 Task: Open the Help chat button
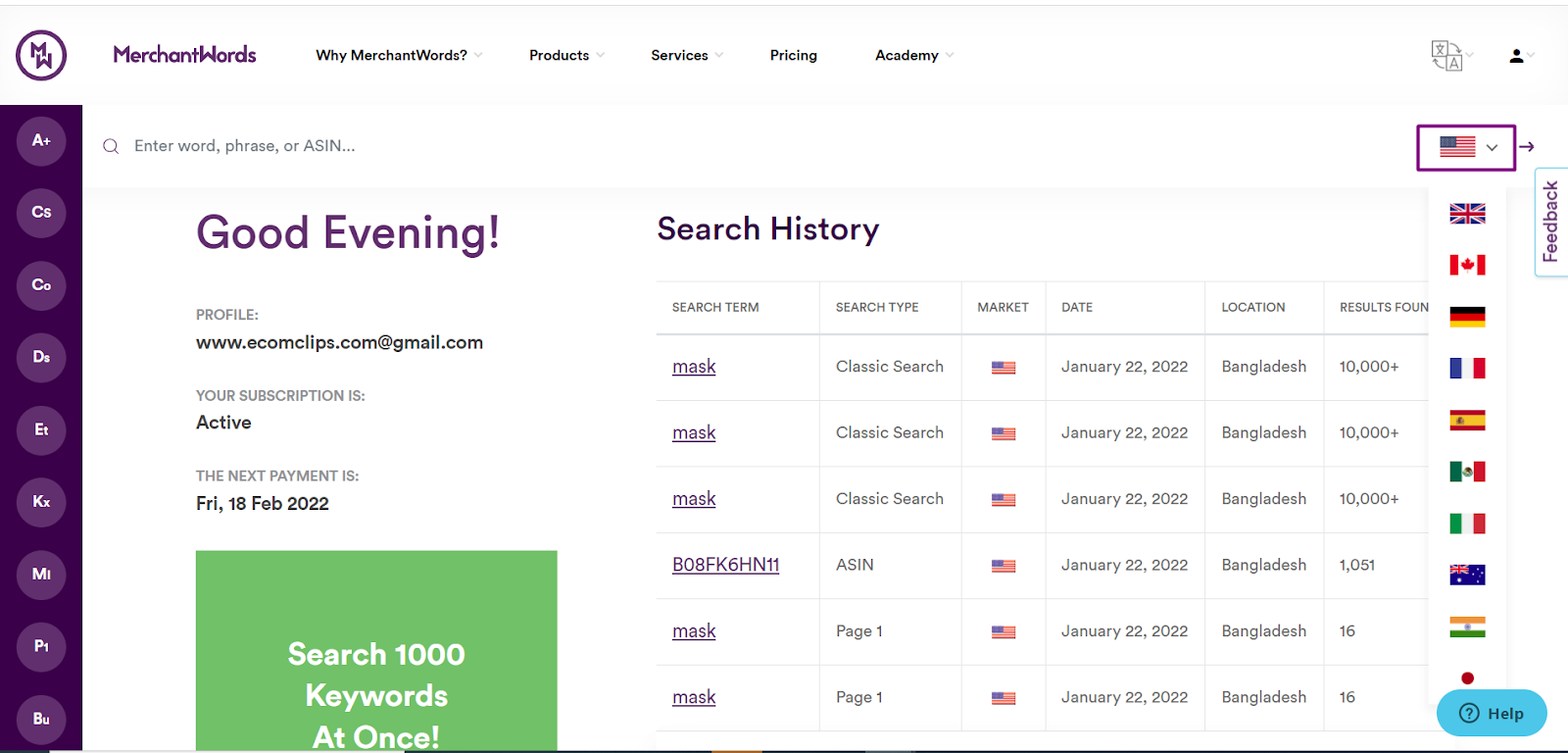(1492, 713)
